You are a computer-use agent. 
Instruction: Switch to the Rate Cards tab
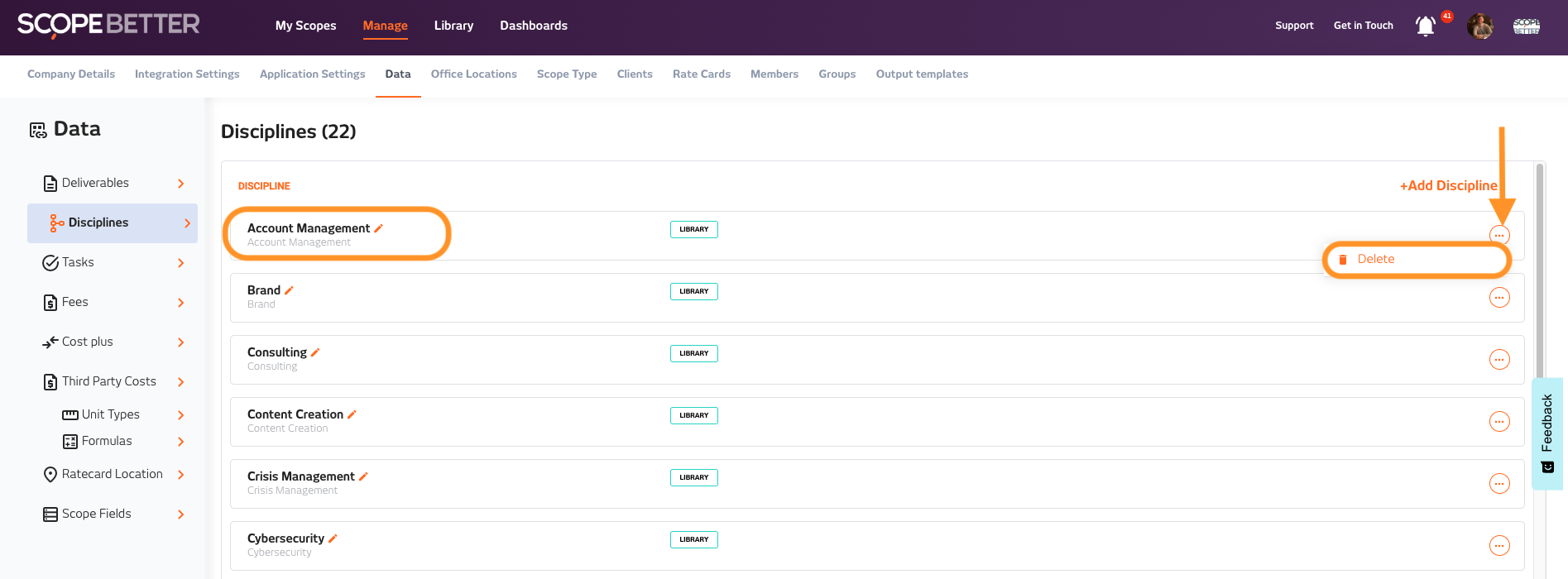[x=701, y=74]
